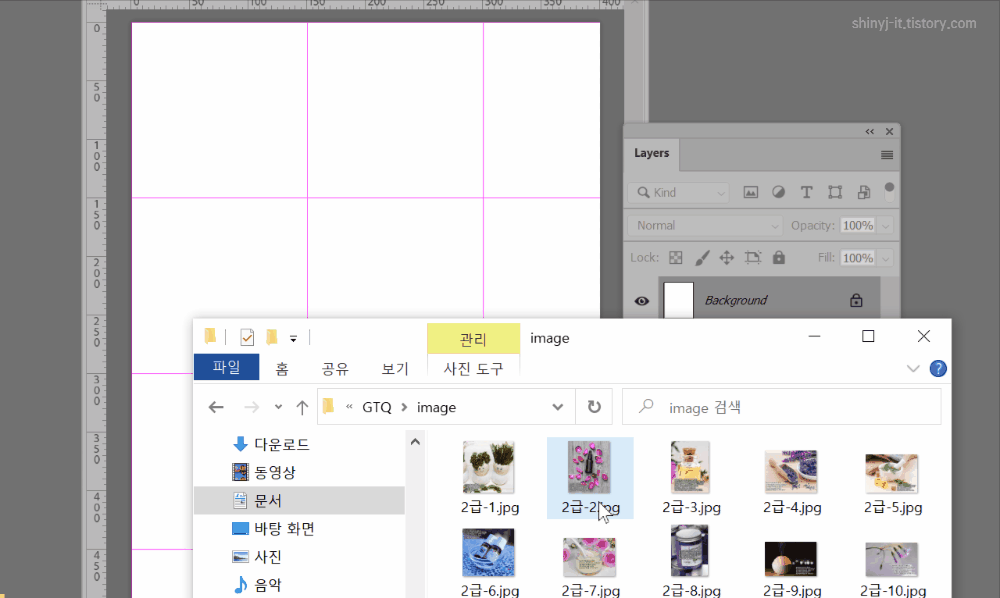Lock image pixels brush icon
1000x598 pixels.
click(x=702, y=258)
